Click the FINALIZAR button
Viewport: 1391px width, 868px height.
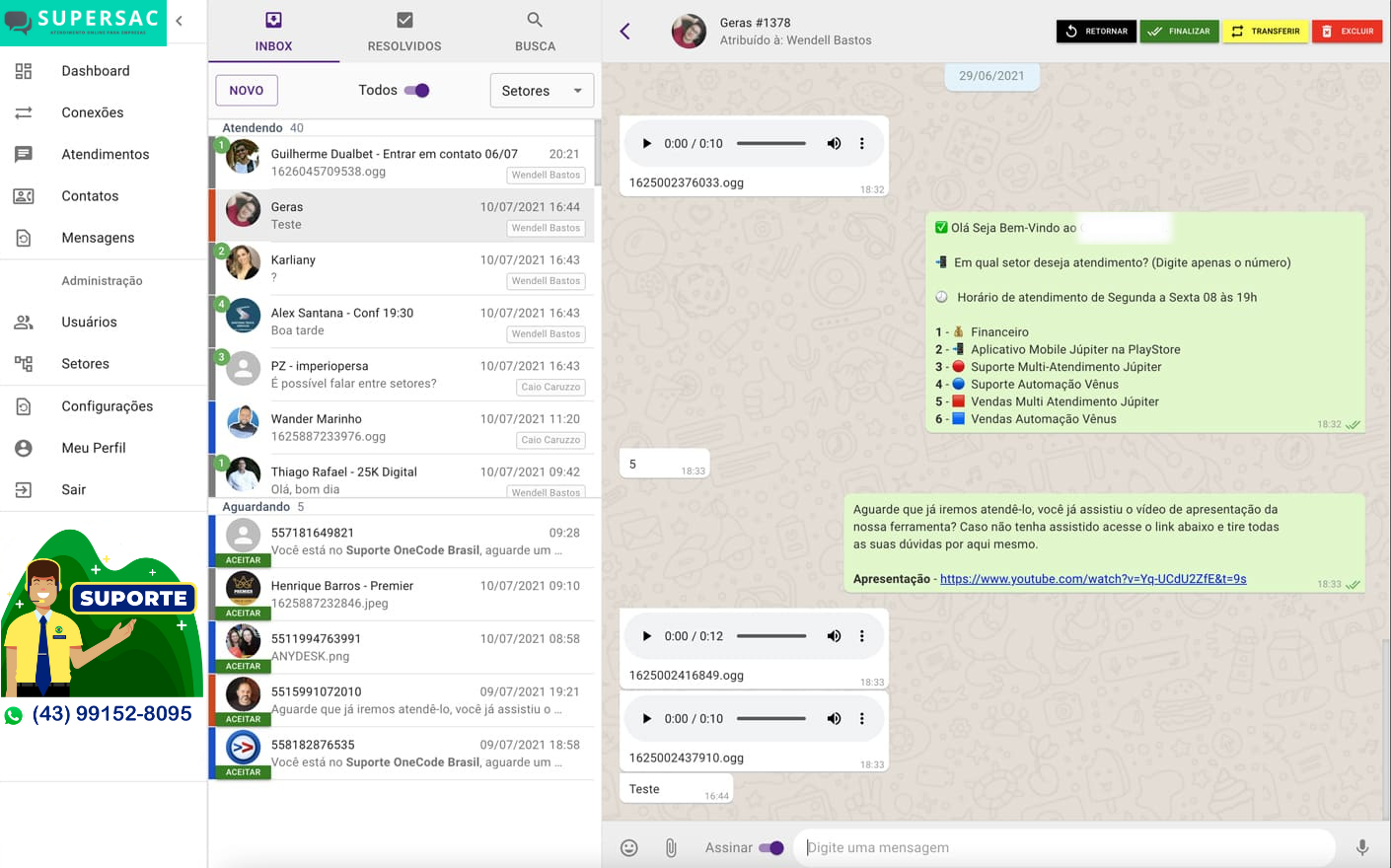1180,32
